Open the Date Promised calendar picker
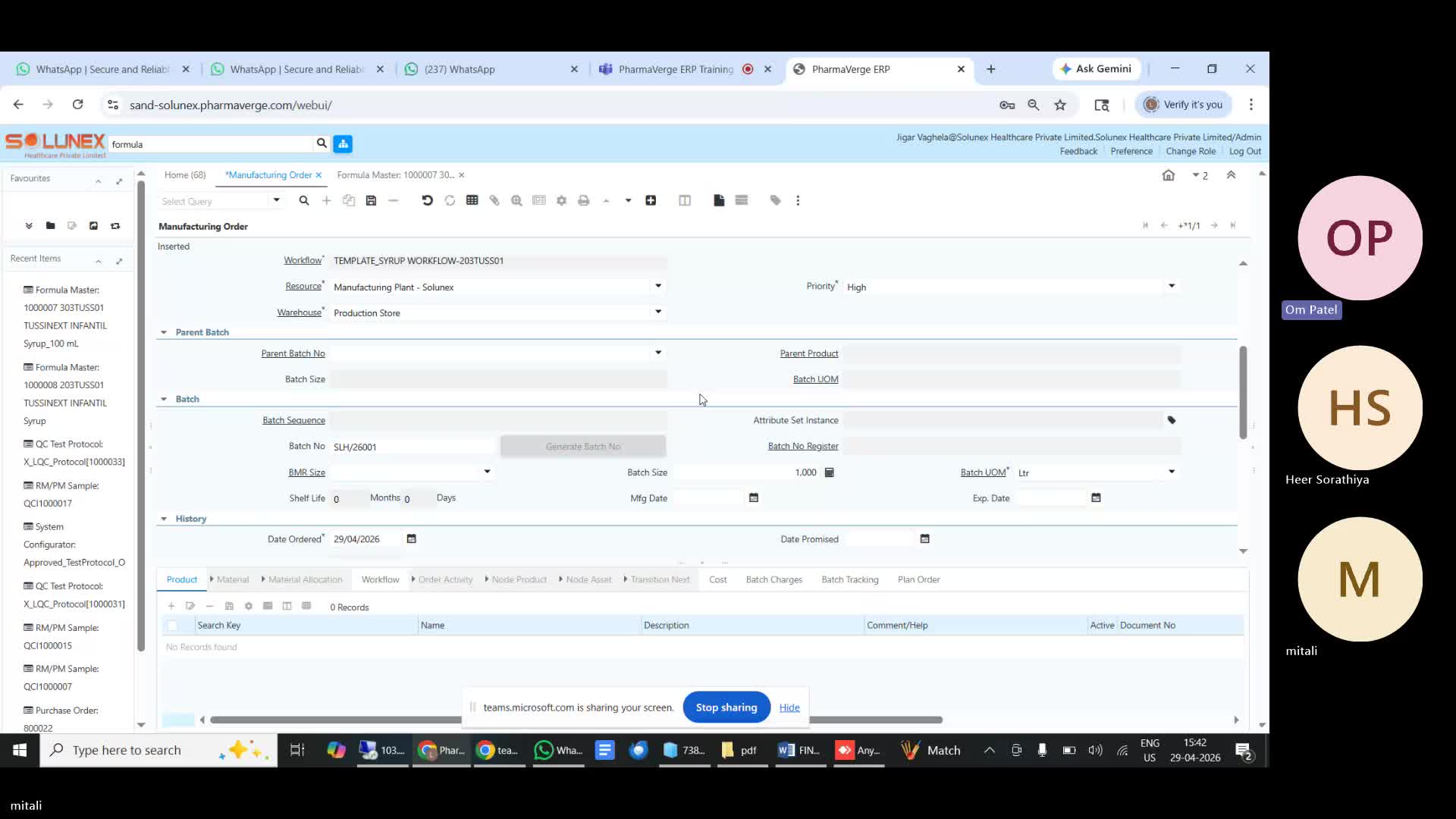The width and height of the screenshot is (1456, 819). (924, 539)
